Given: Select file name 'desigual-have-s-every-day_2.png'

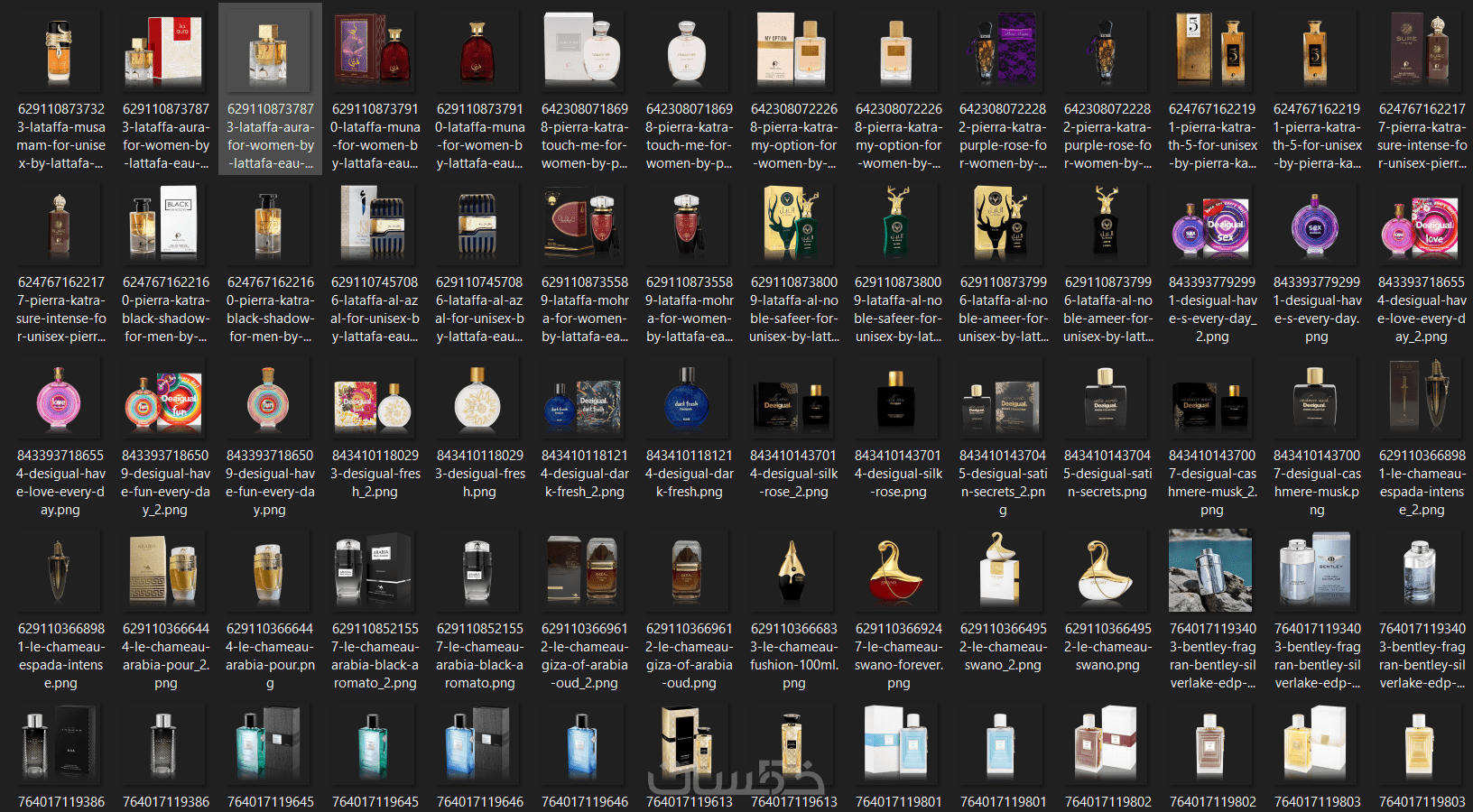Looking at the screenshot, I should point(1212,309).
